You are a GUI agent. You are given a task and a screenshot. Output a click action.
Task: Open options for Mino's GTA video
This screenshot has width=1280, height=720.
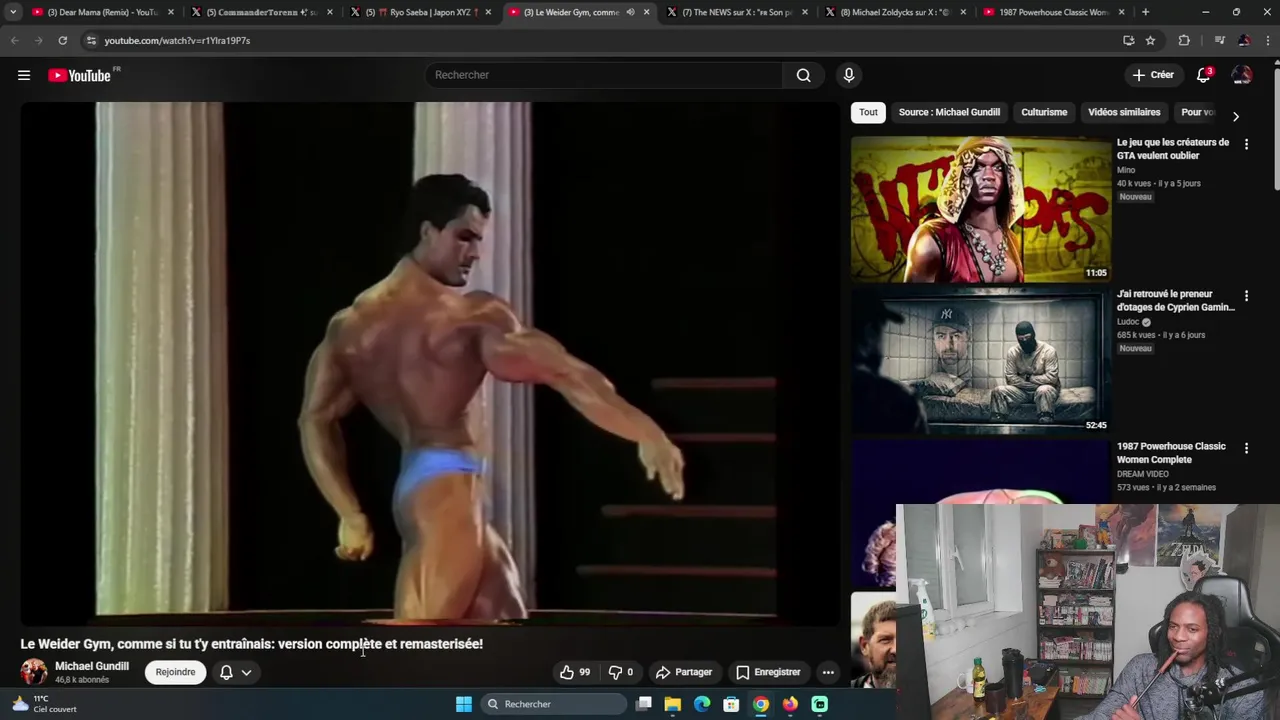(1246, 144)
